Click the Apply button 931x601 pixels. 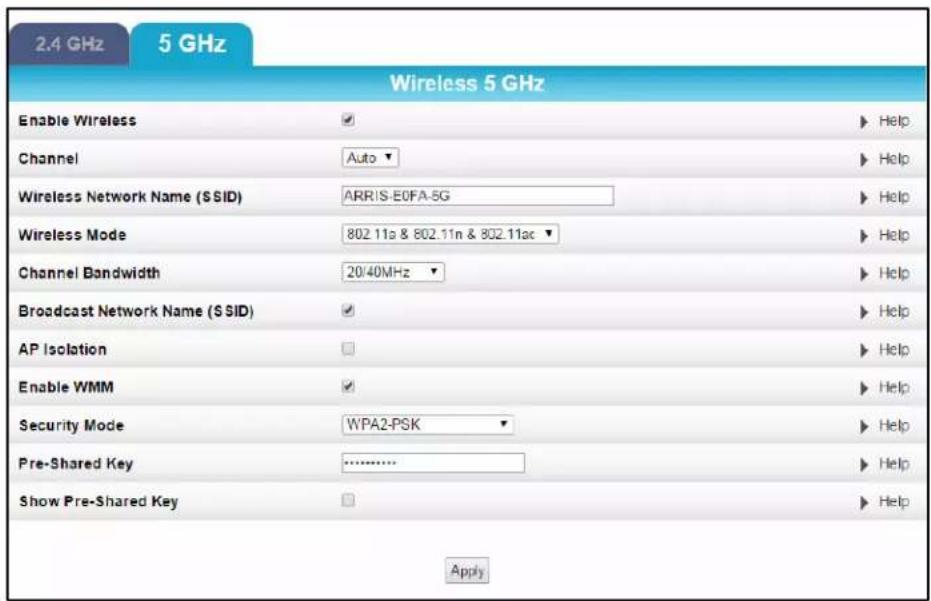[467, 571]
